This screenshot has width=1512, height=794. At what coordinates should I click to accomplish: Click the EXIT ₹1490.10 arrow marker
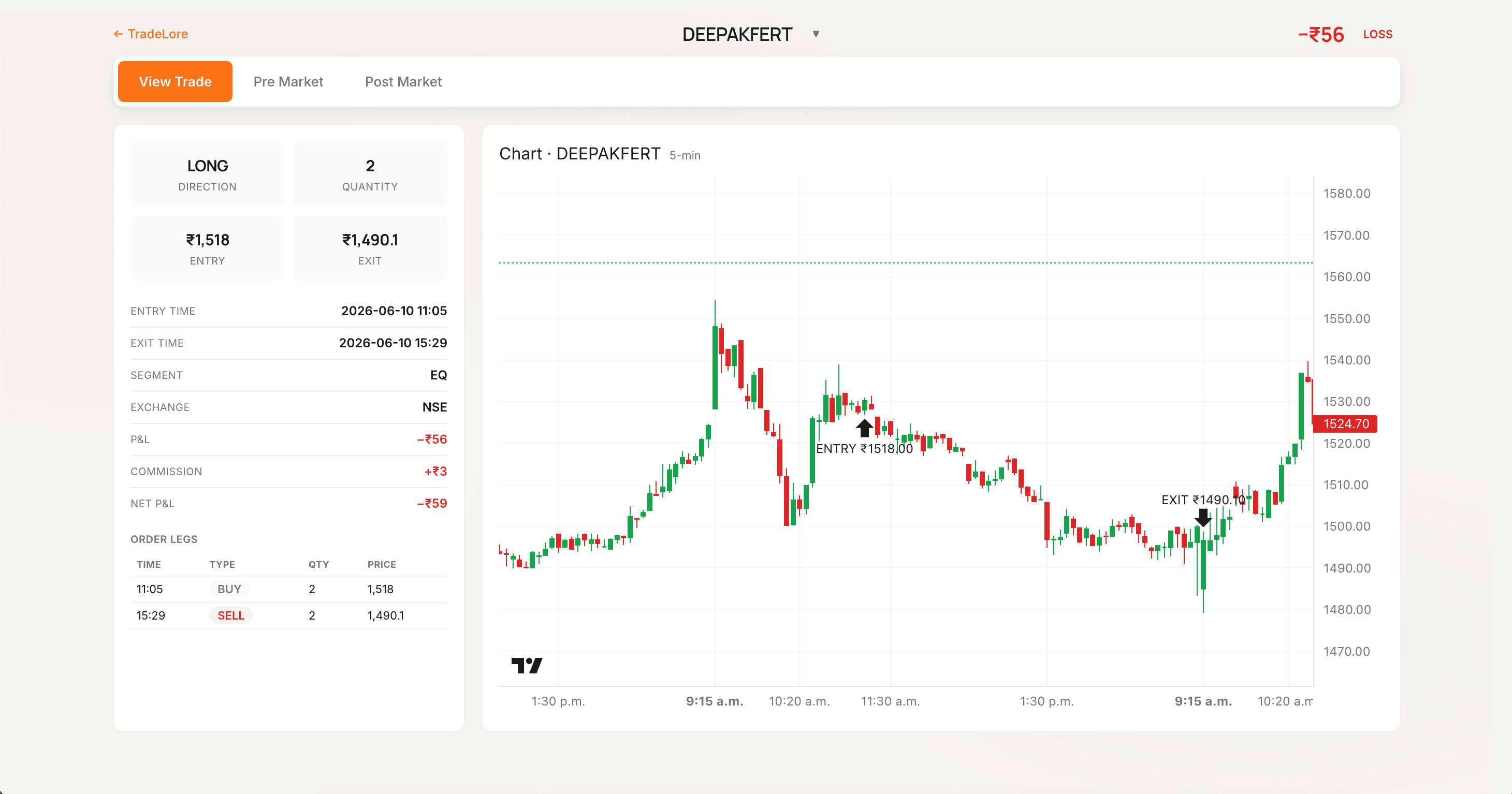1203,517
